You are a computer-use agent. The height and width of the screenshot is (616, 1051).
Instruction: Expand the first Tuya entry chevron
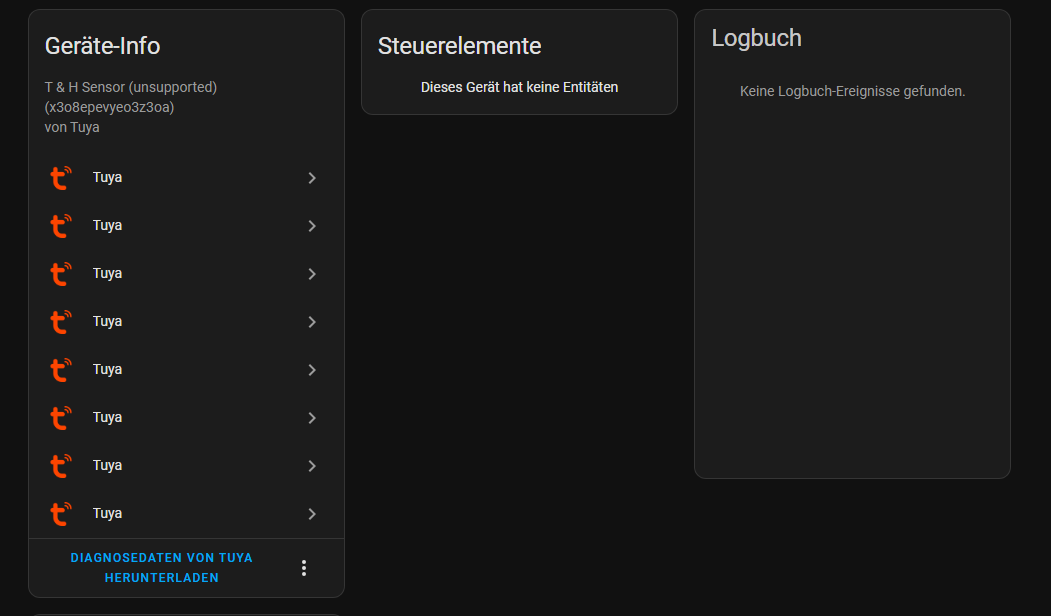(312, 178)
